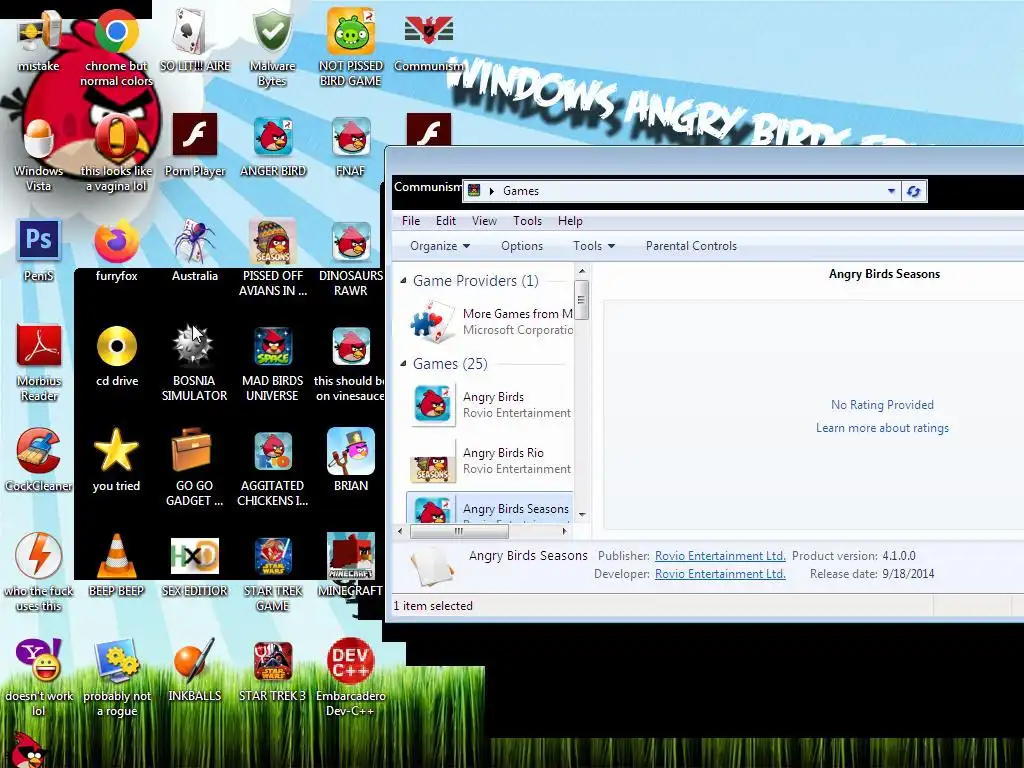Launch the BEEP BEEP traffic cone icon
1024x768 pixels.
[x=116, y=565]
